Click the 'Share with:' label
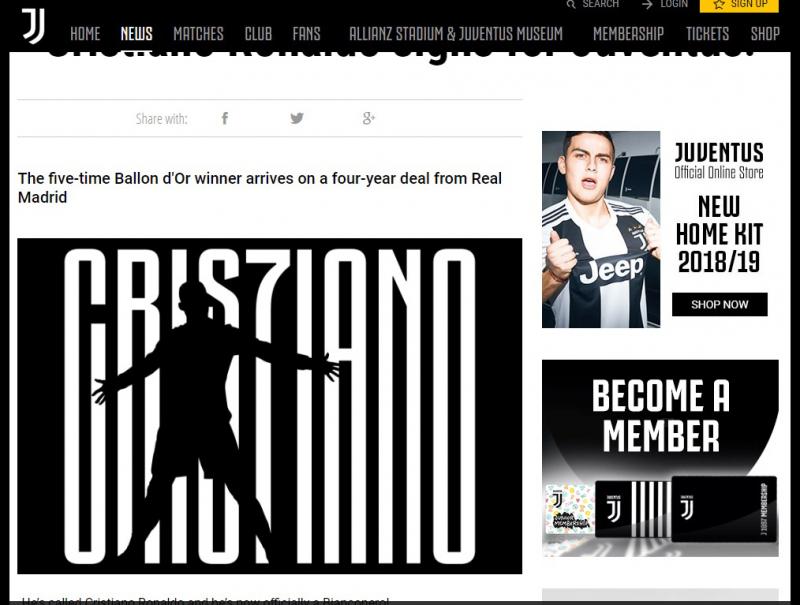The image size is (800, 605). pos(162,119)
